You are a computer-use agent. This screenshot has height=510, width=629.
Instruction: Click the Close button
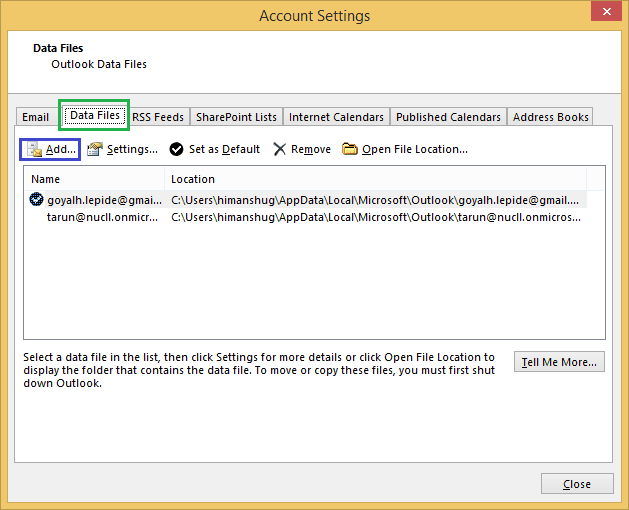(x=577, y=484)
